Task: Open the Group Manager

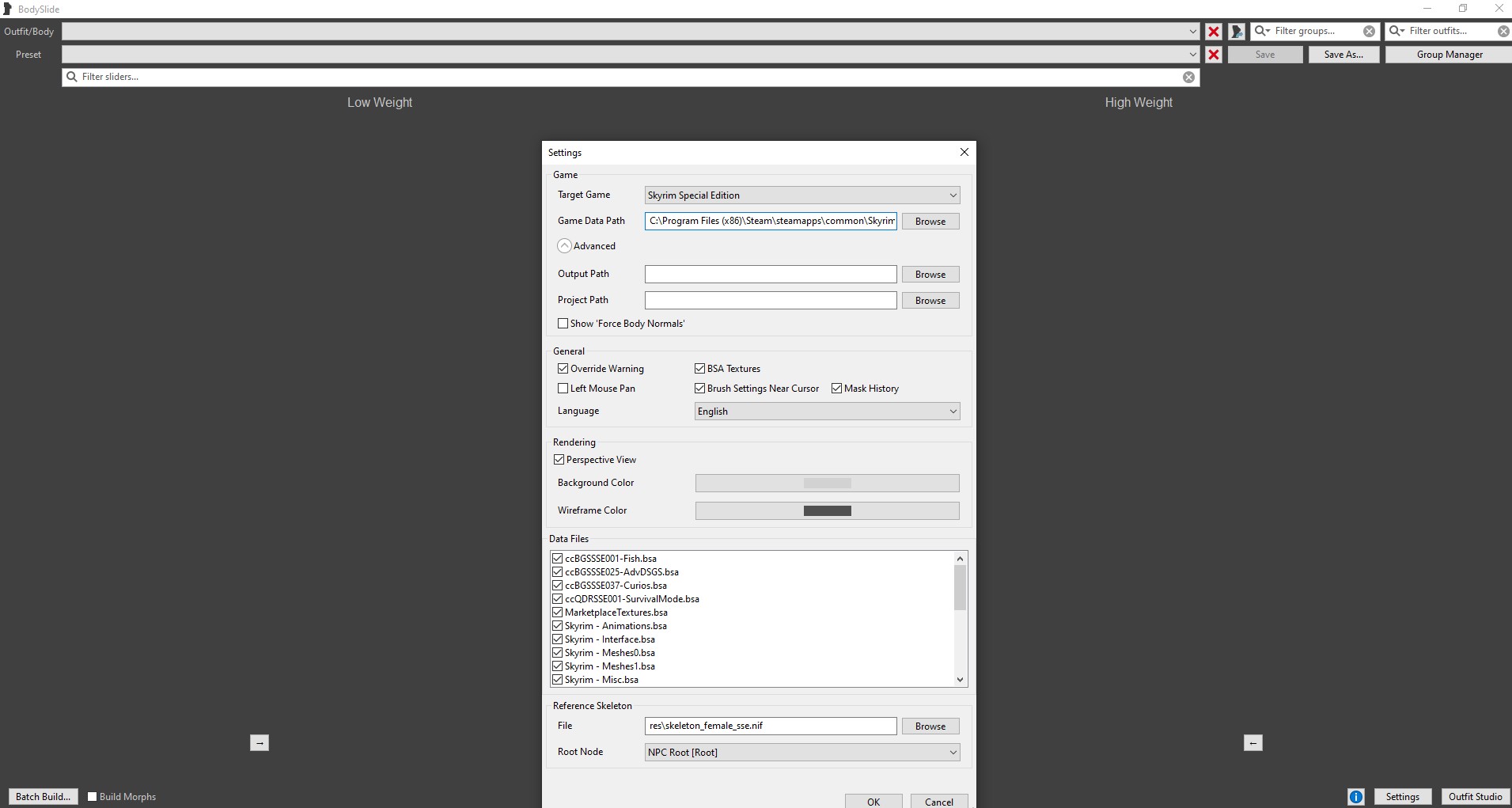Action: pos(1449,55)
